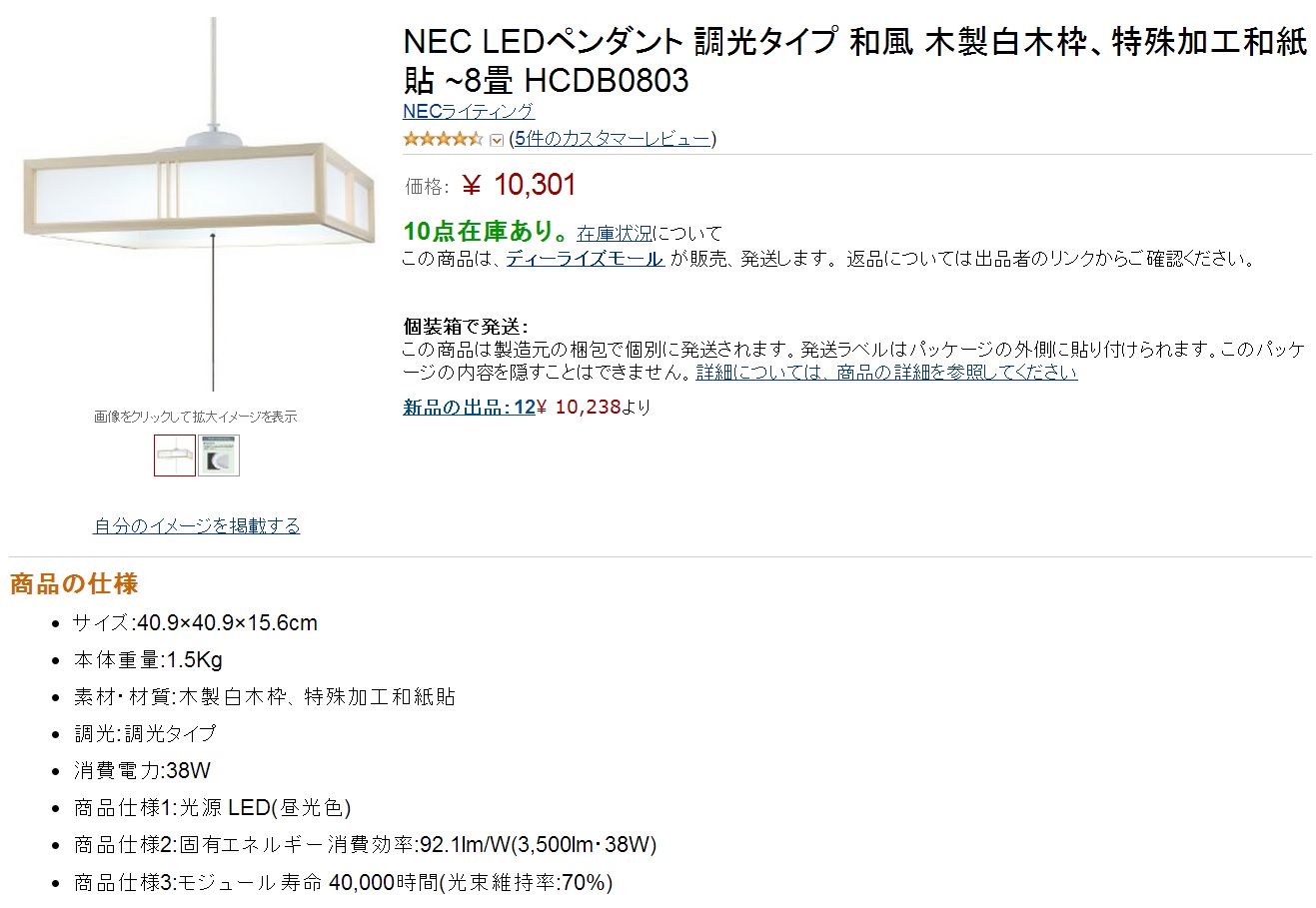Select the pendant lamp thumbnail
This screenshot has width=1316, height=908.
click(x=175, y=455)
